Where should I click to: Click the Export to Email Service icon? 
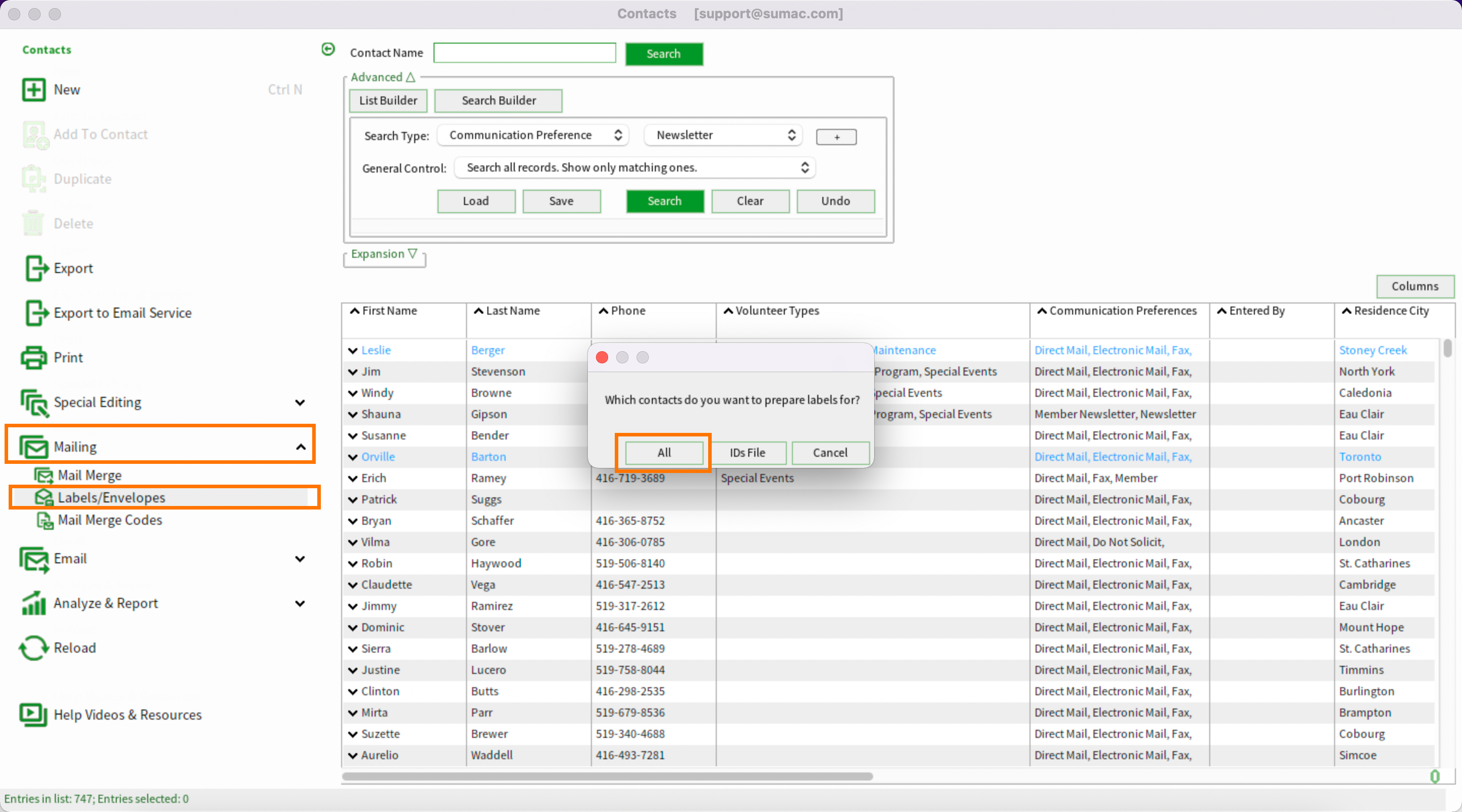tap(37, 313)
